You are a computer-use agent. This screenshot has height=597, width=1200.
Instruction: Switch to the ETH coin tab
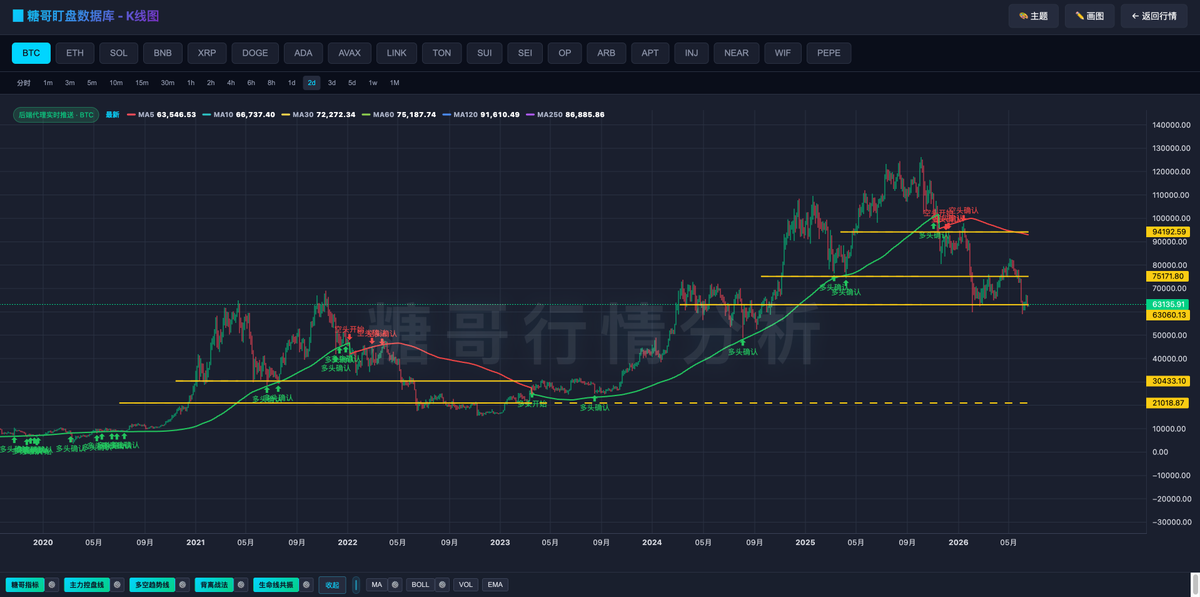coord(75,53)
